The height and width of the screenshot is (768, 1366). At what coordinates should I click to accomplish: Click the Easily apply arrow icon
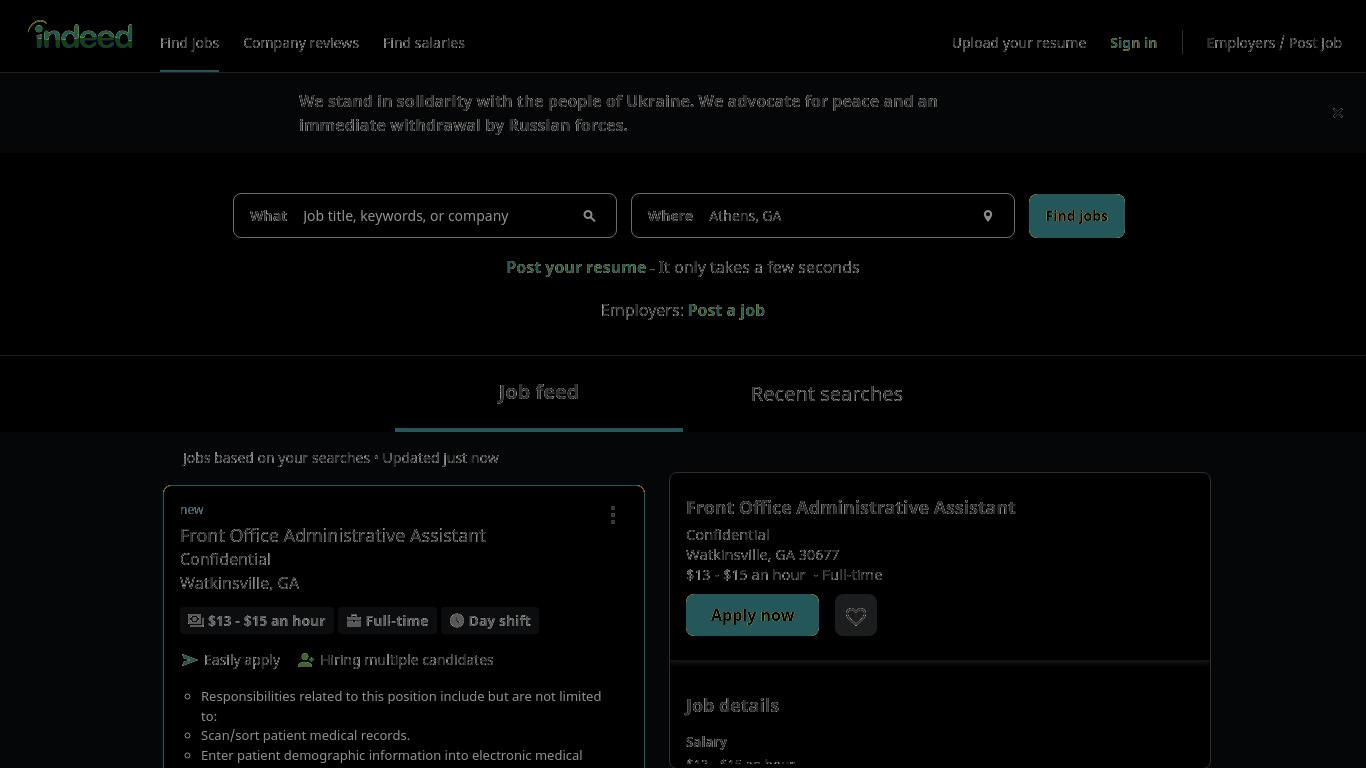tap(189, 660)
